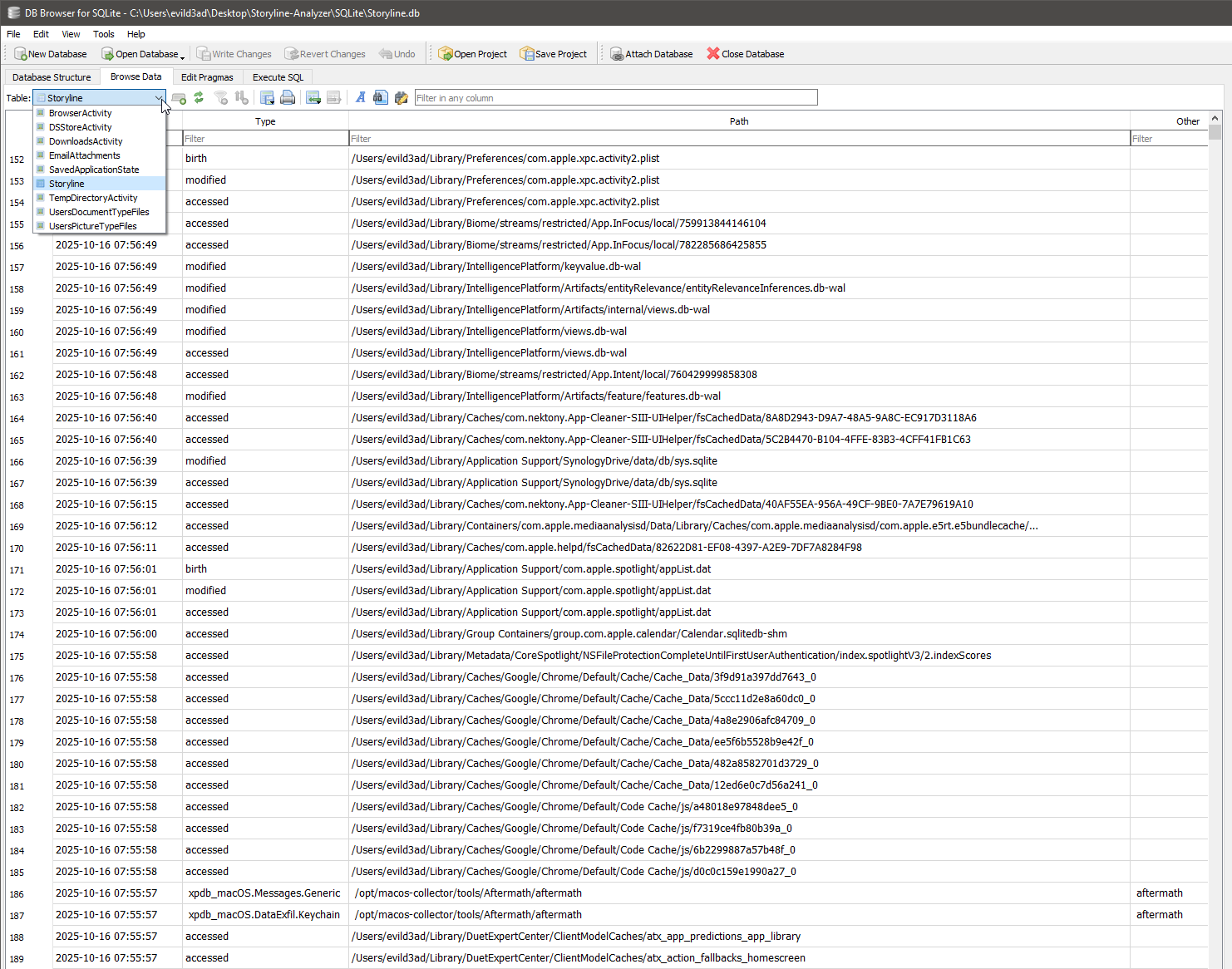
Task: Open the blue A font formatting icon
Action: point(359,97)
